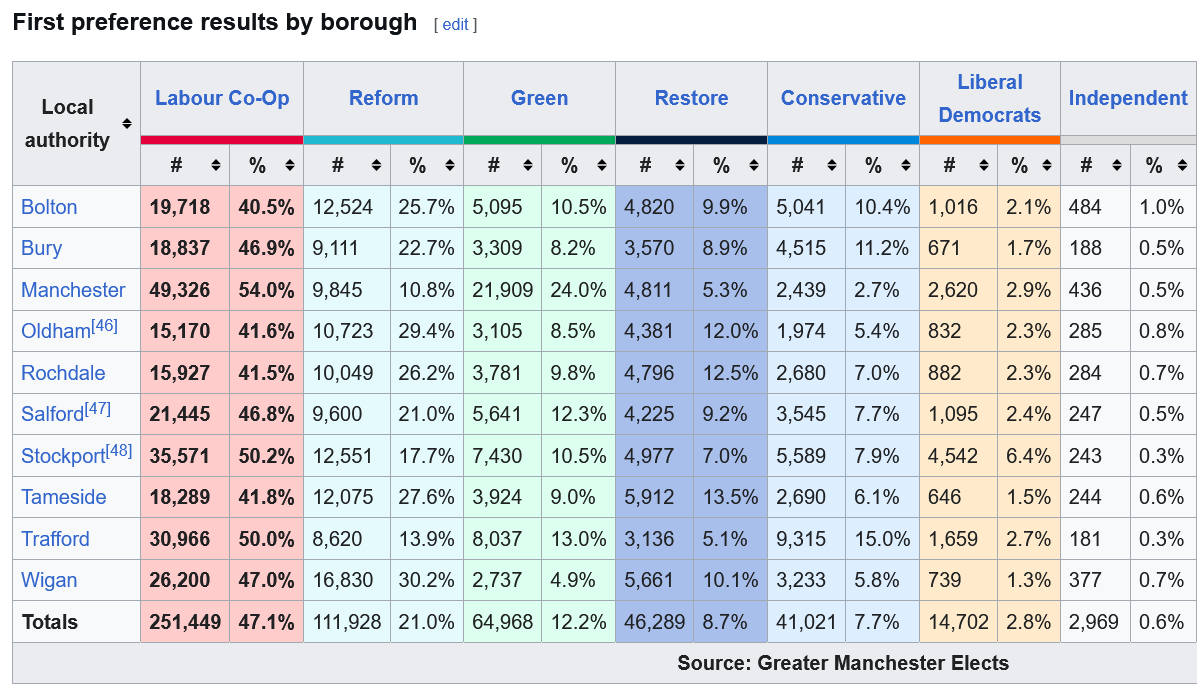Screen dimensions: 1197x685
Task: Sort by Reform vote count
Action: click(x=376, y=165)
